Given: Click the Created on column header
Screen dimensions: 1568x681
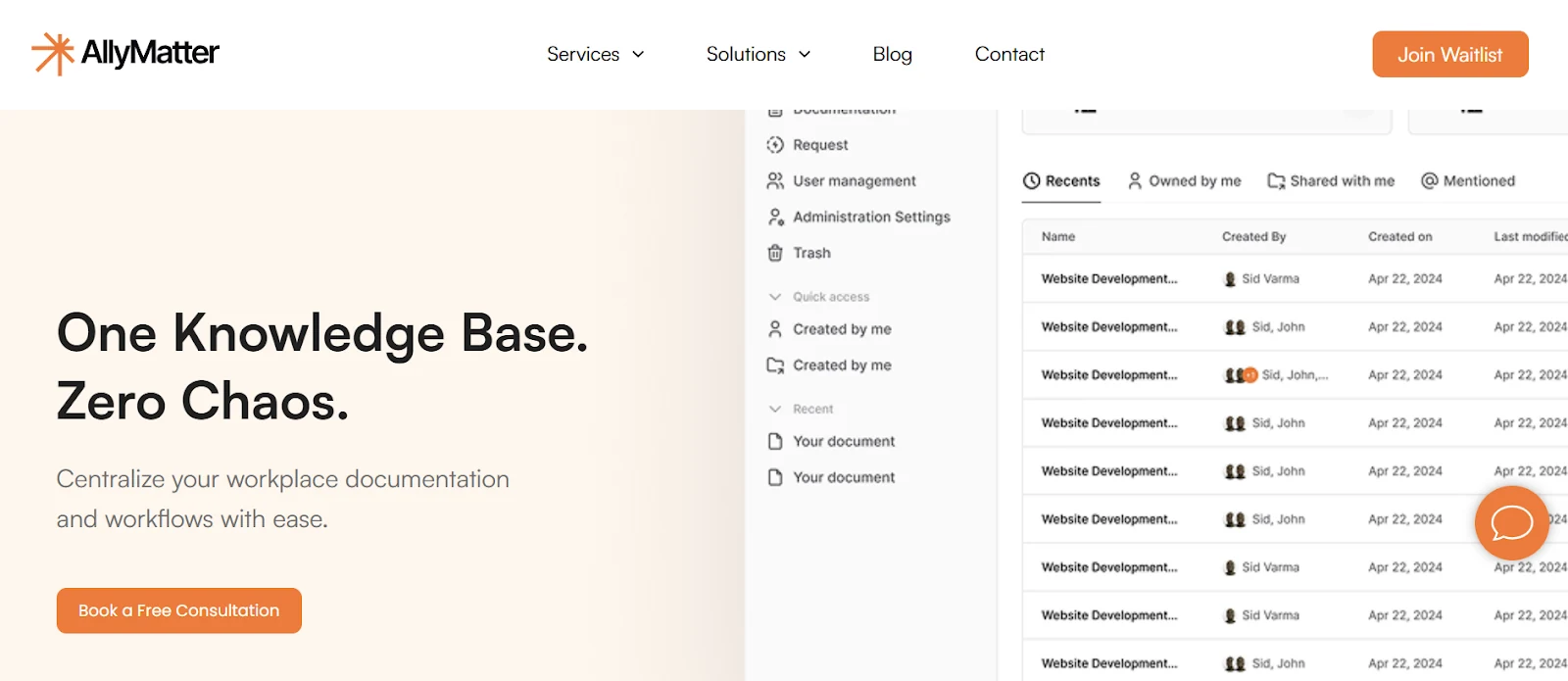Looking at the screenshot, I should point(1399,237).
